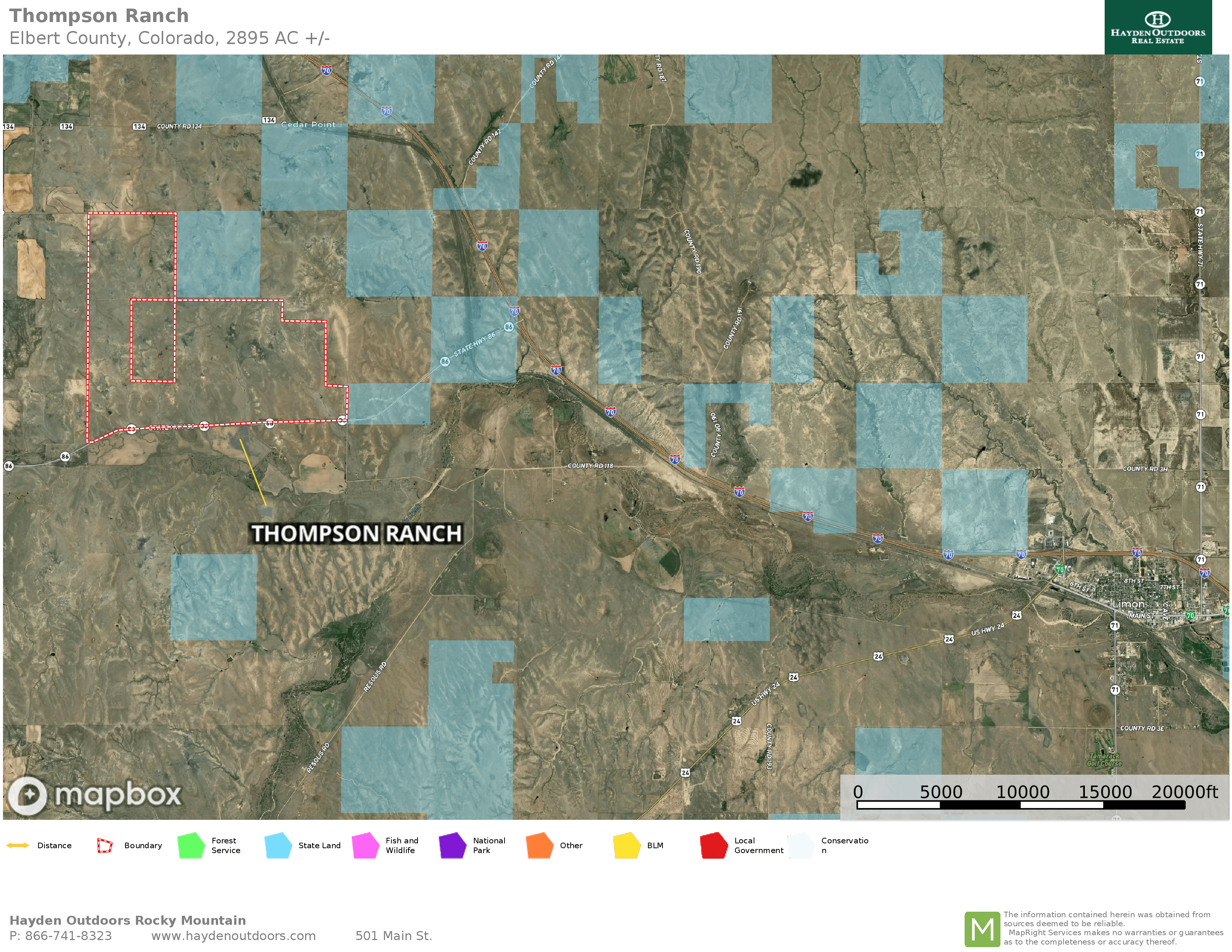The image size is (1232, 952).
Task: Click the Tamarack Golf Course label
Action: point(1104,760)
